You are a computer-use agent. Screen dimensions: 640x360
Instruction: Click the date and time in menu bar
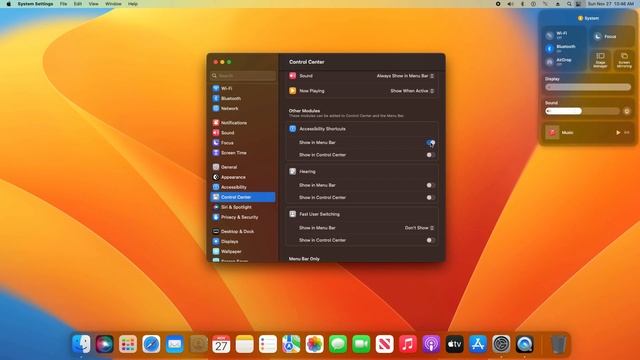(x=611, y=4)
